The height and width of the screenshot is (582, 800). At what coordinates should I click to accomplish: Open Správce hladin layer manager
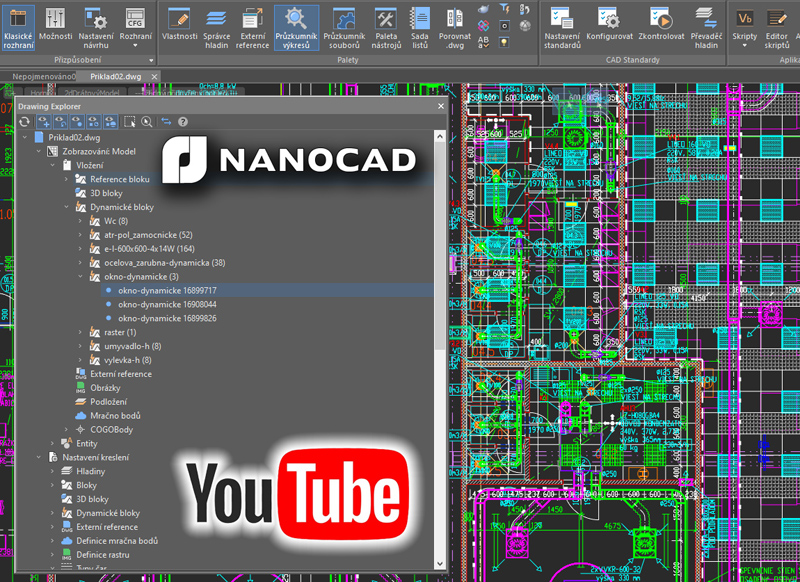click(x=216, y=28)
